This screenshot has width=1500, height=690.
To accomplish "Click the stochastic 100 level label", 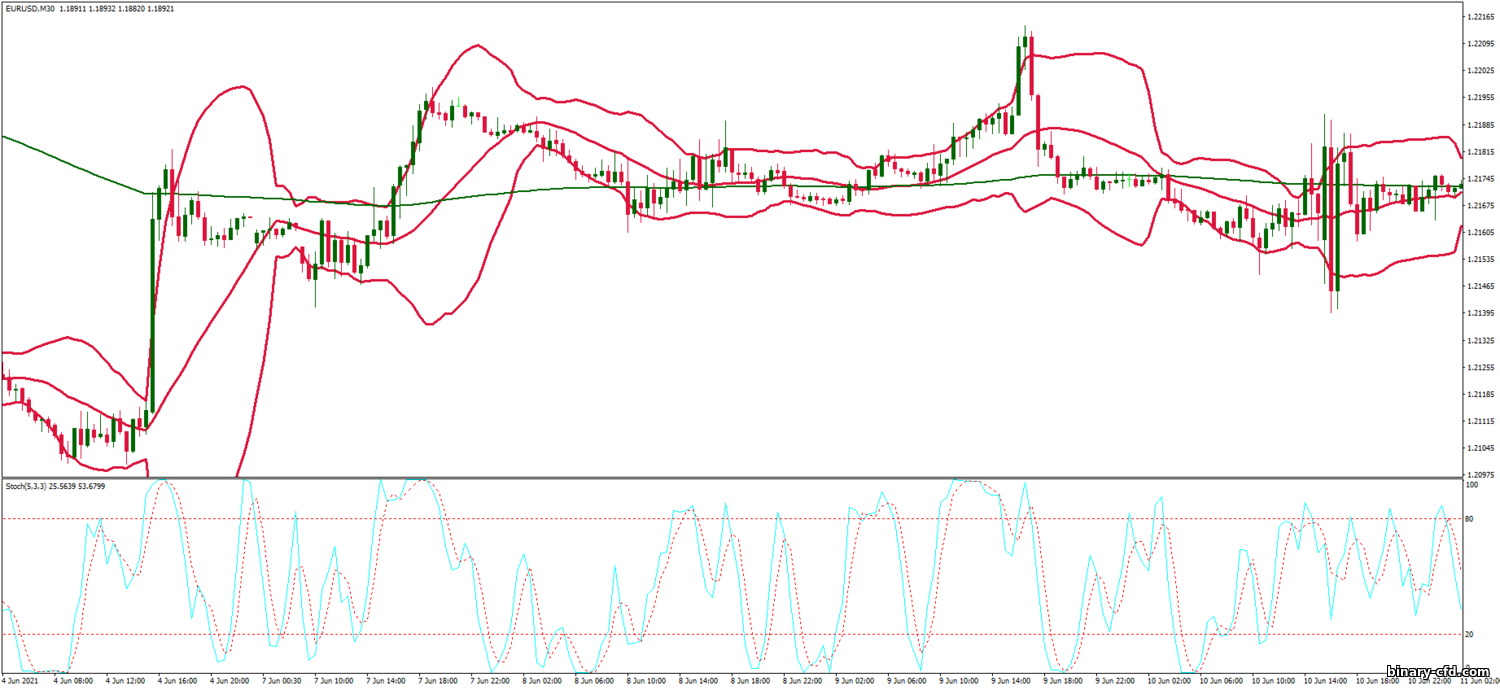I will pos(1471,485).
